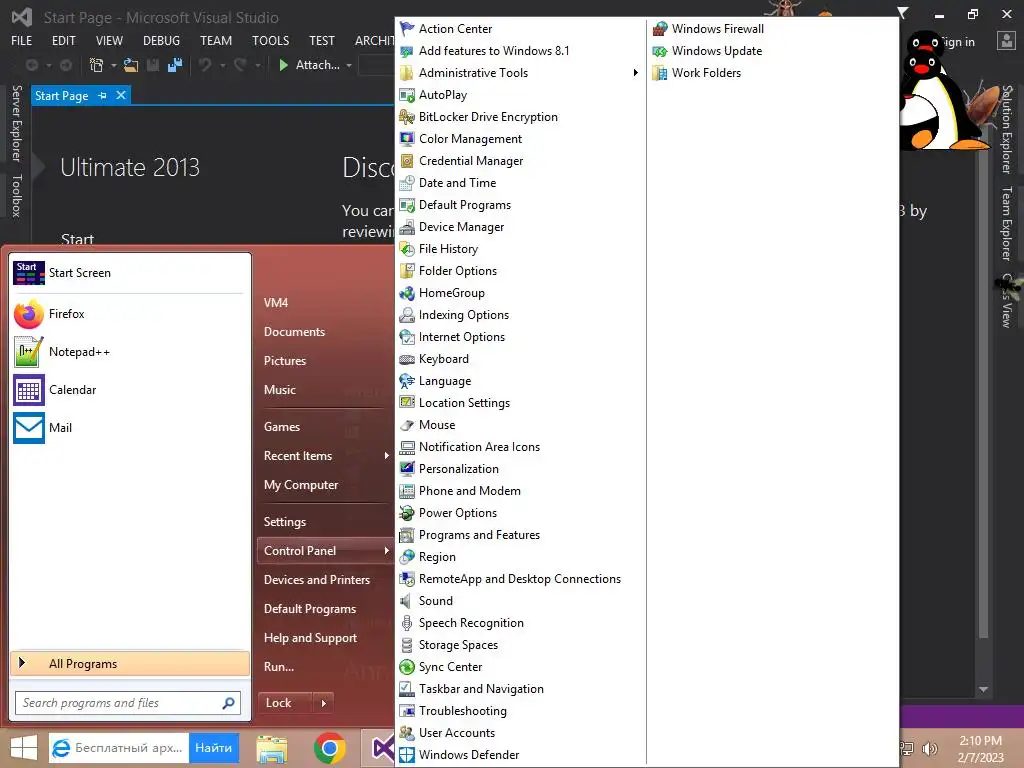The height and width of the screenshot is (768, 1024).
Task: Click the Color Management monitor icon
Action: pyautogui.click(x=407, y=138)
